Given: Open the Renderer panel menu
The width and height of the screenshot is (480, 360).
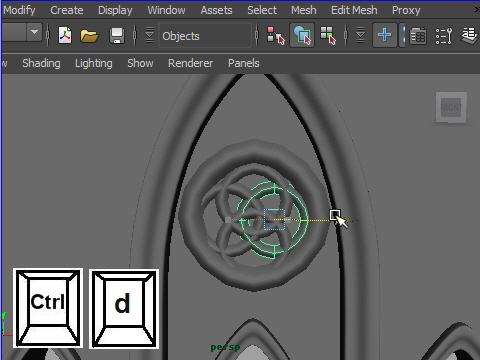Looking at the screenshot, I should click(190, 63).
